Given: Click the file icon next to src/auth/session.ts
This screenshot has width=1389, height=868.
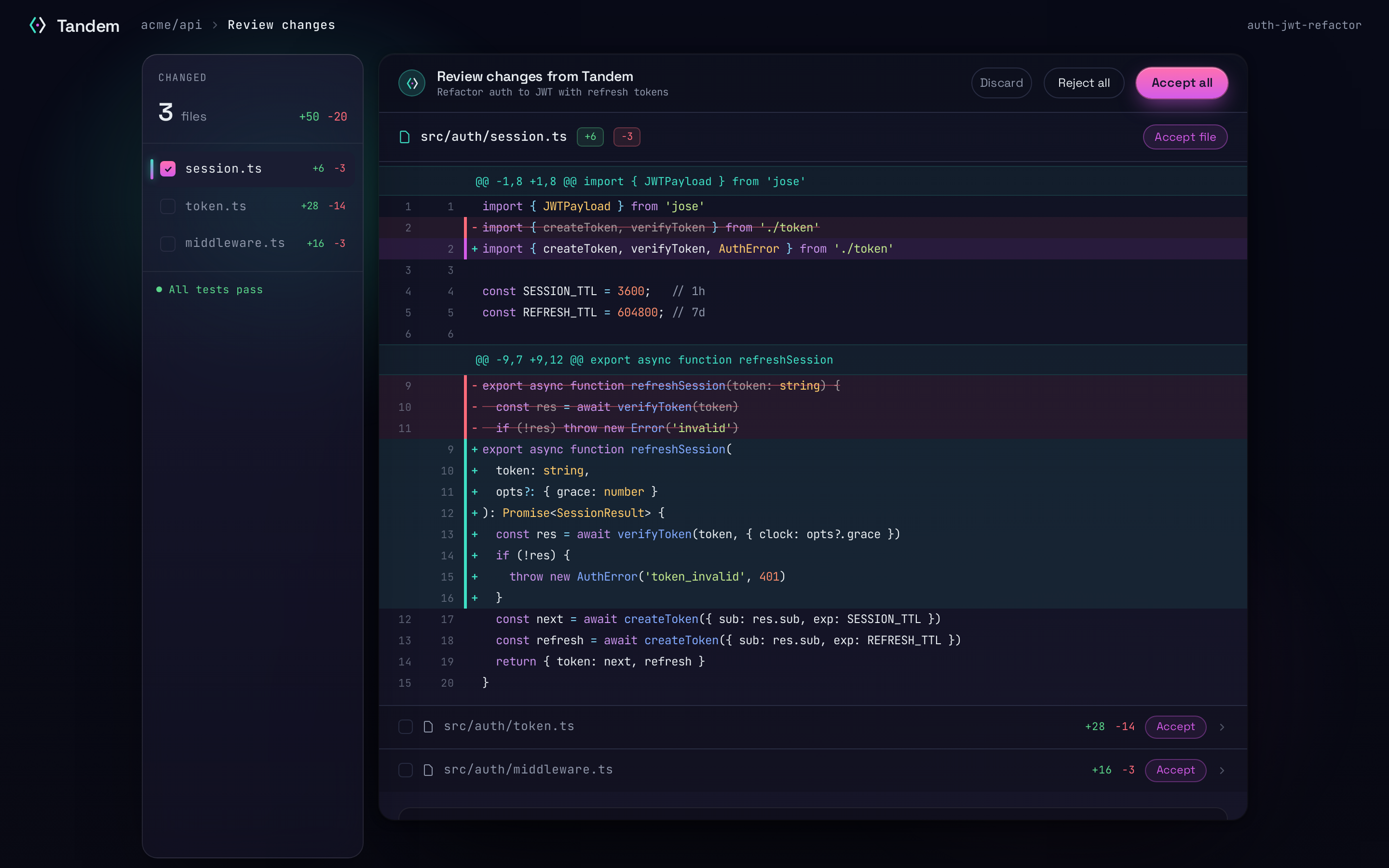Looking at the screenshot, I should point(405,136).
